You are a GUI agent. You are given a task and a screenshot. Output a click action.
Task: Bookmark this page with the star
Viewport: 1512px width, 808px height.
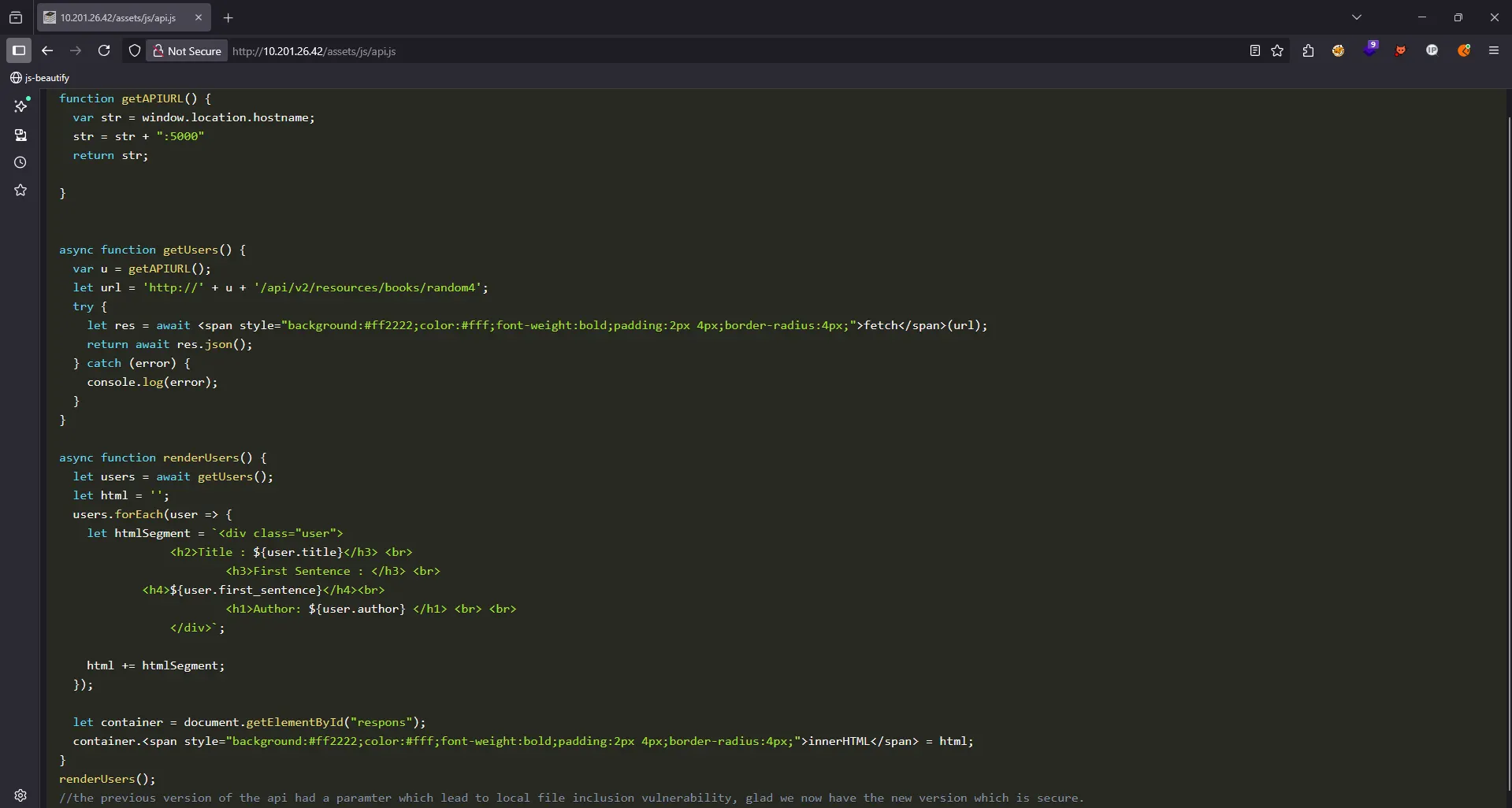coord(1278,50)
